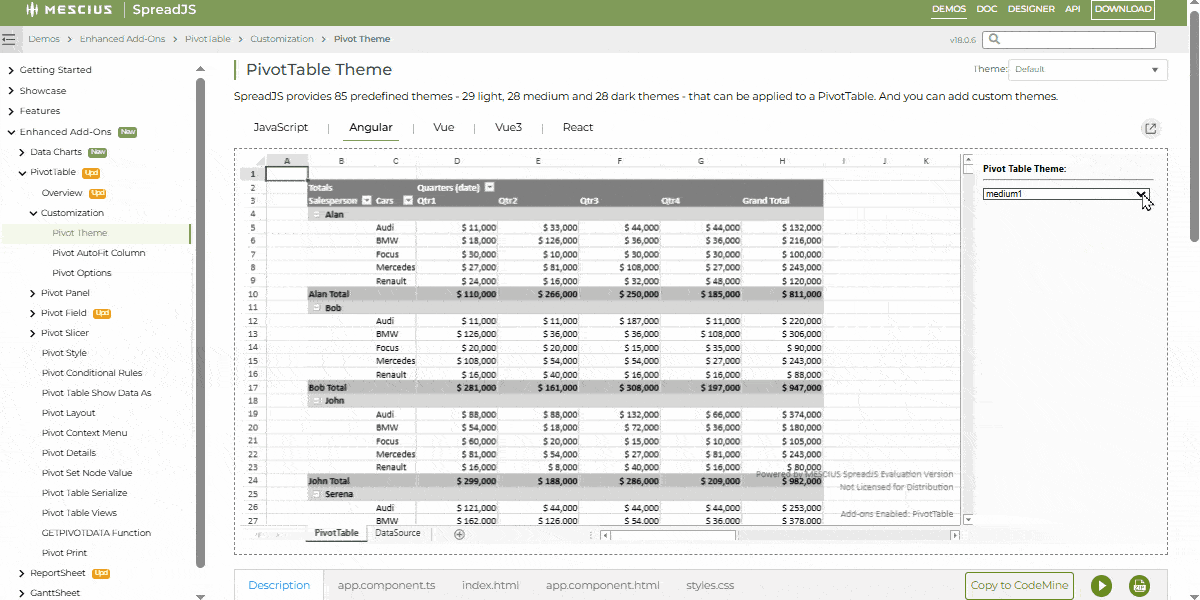This screenshot has height=600, width=1200.
Task: Open the index.html code tab
Action: (x=490, y=585)
